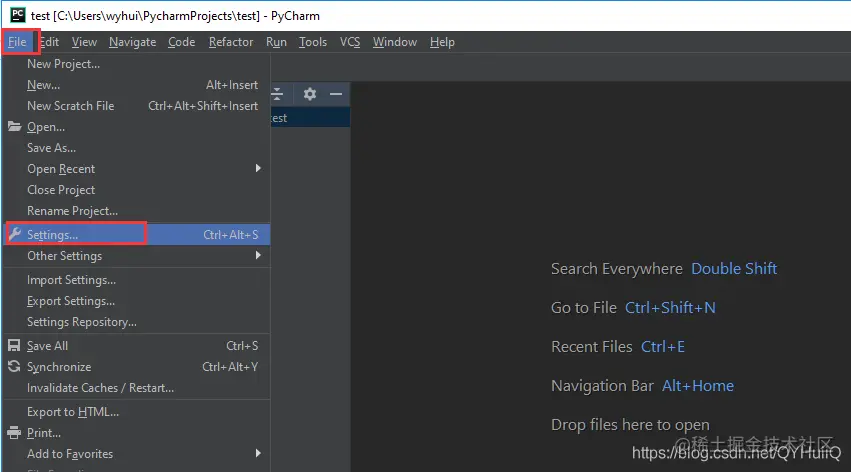Image resolution: width=851 pixels, height=472 pixels.
Task: Click the Synchronize refresh icon
Action: [14, 367]
